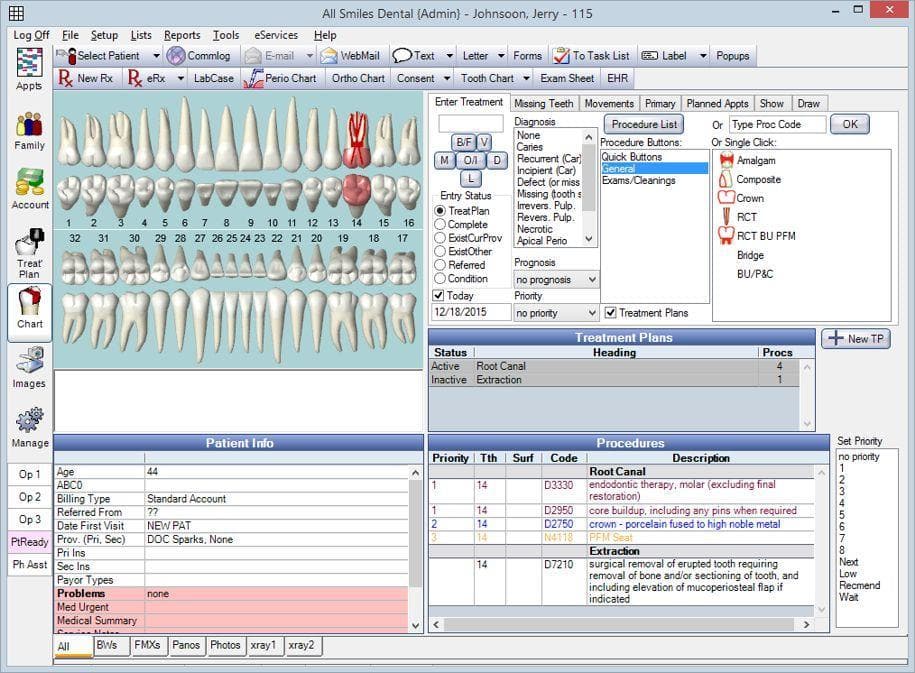The width and height of the screenshot is (915, 673).
Task: Expand the Consent dropdown arrow
Action: tap(446, 78)
